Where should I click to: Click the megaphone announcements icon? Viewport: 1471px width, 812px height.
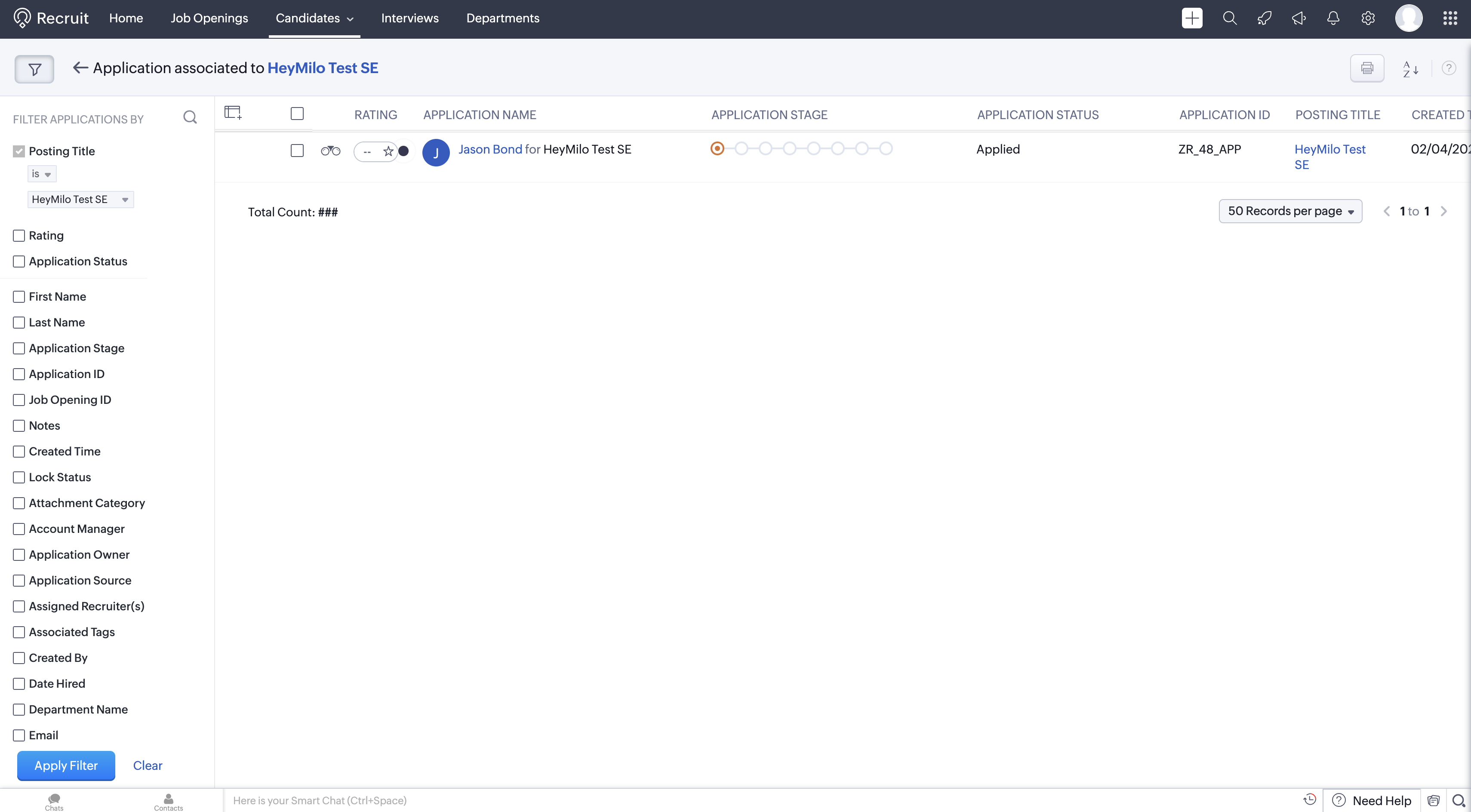(1299, 18)
